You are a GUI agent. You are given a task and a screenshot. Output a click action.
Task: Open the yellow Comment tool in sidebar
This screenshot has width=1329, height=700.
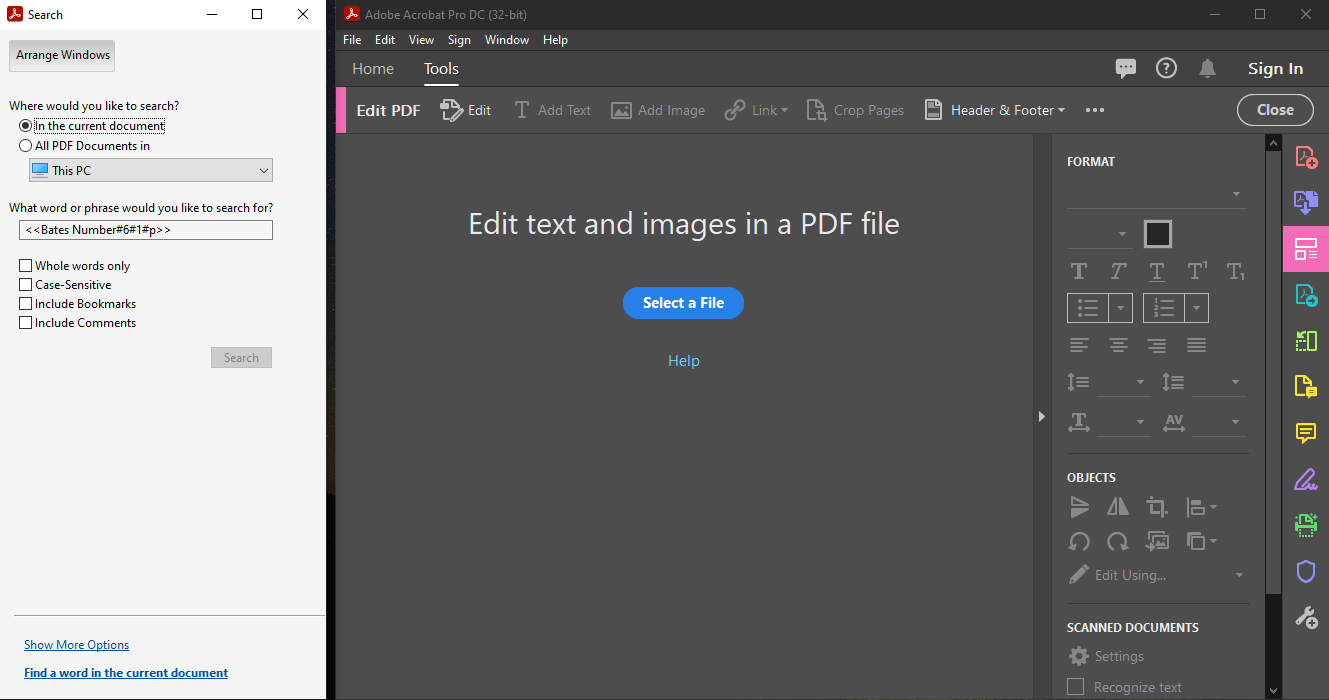tap(1306, 432)
